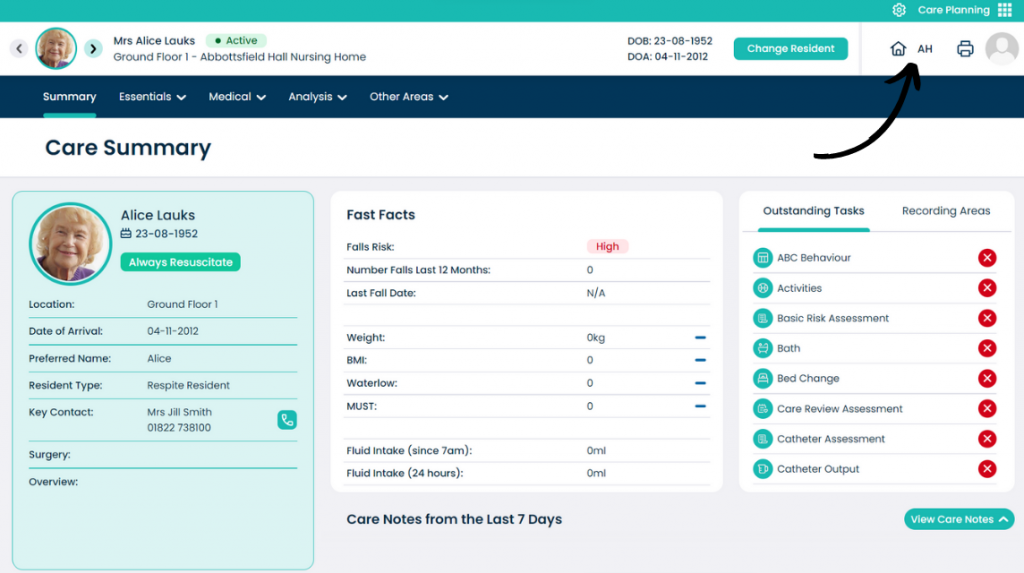Click the printer icon
This screenshot has width=1024, height=573.
[965, 48]
